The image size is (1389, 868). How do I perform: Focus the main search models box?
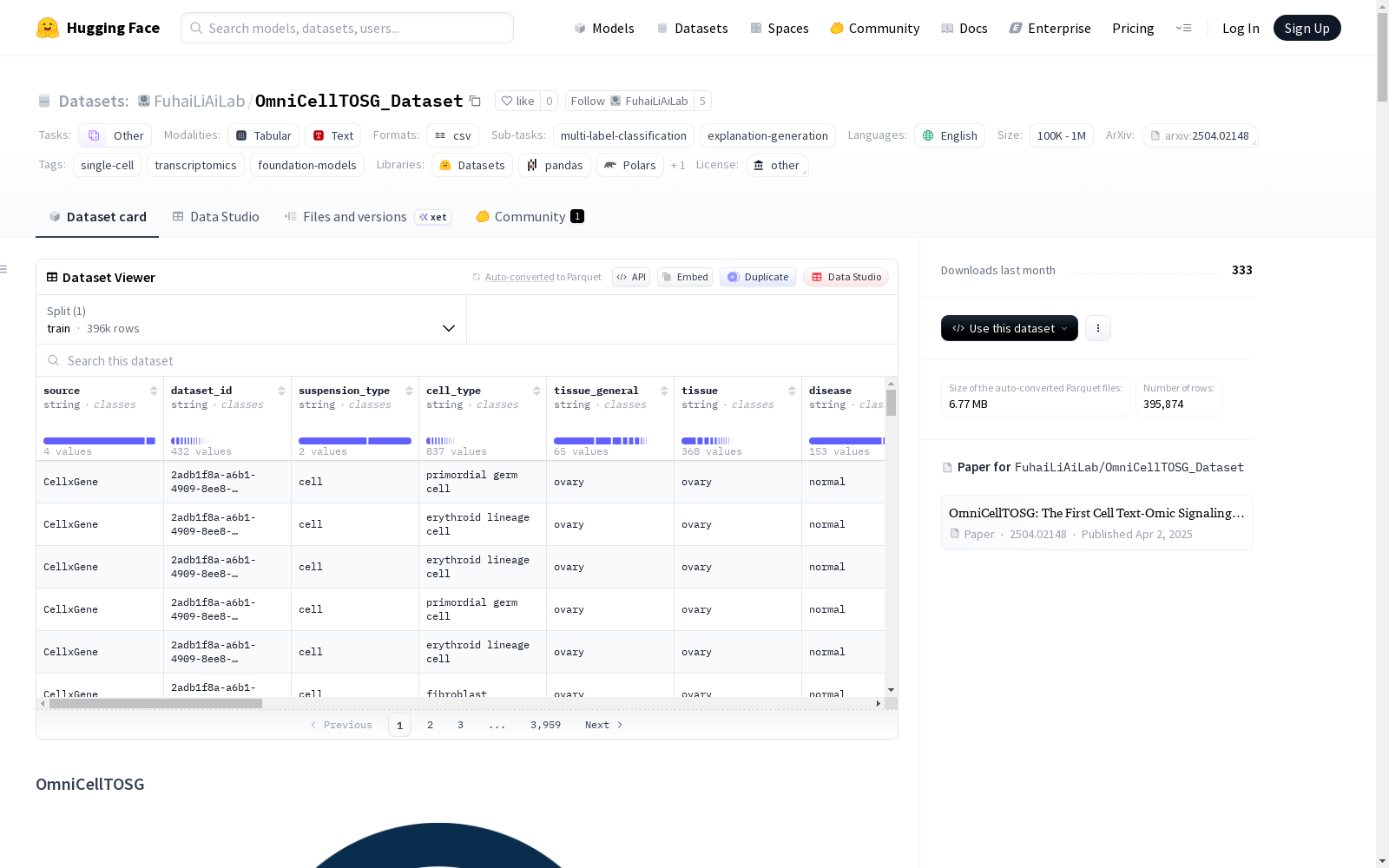click(x=347, y=28)
